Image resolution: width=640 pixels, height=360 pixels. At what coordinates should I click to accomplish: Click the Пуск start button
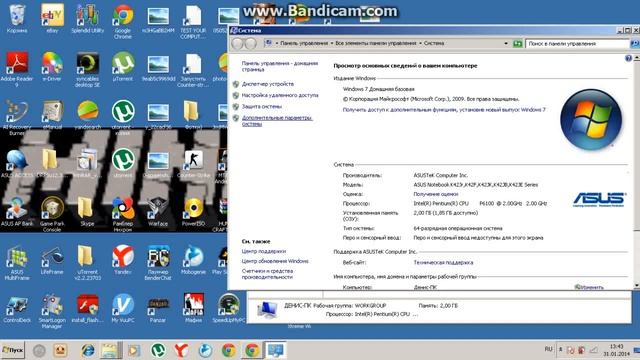13,350
